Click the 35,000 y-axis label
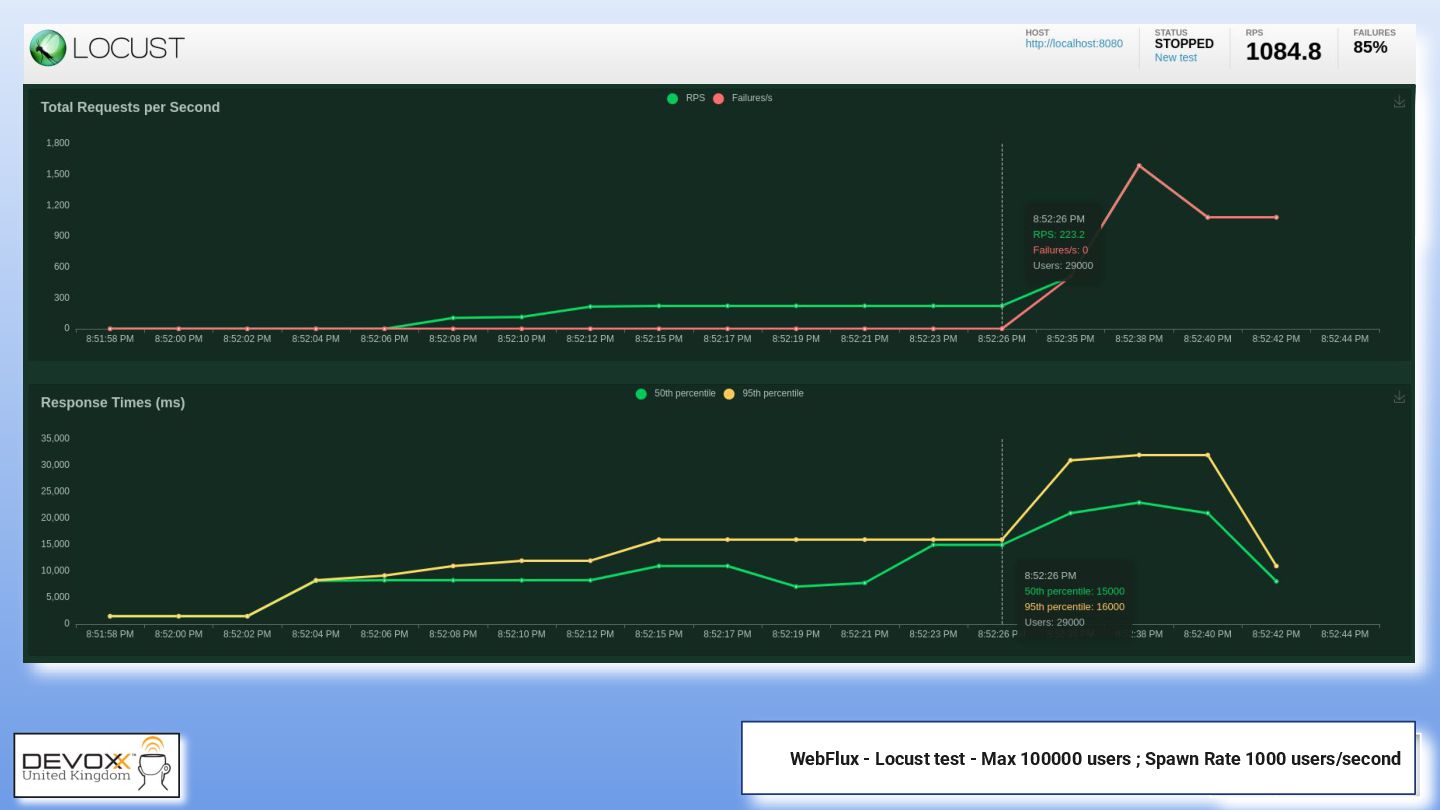 click(x=55, y=438)
